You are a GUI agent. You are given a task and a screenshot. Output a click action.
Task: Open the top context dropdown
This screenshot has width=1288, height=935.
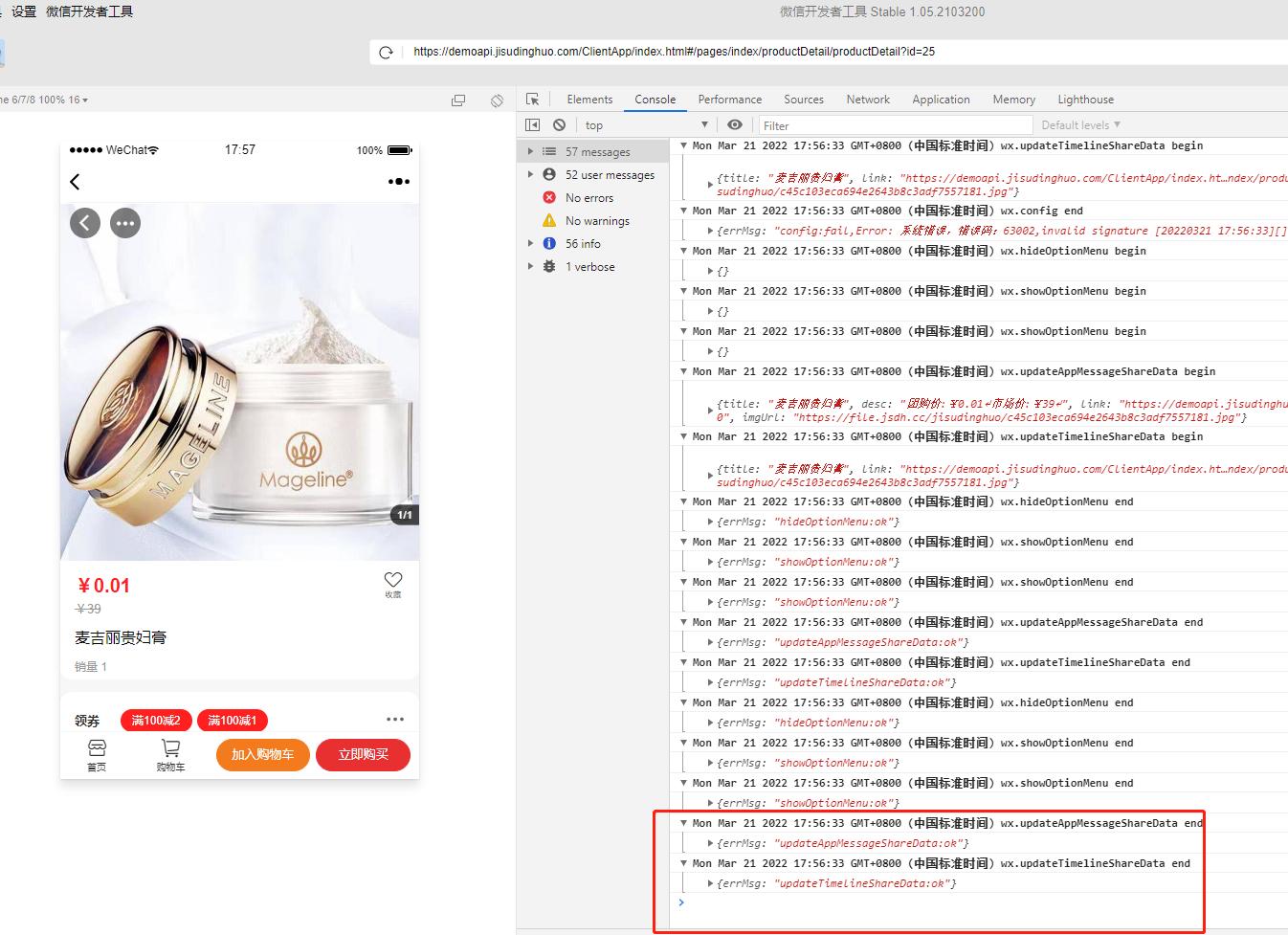(646, 125)
